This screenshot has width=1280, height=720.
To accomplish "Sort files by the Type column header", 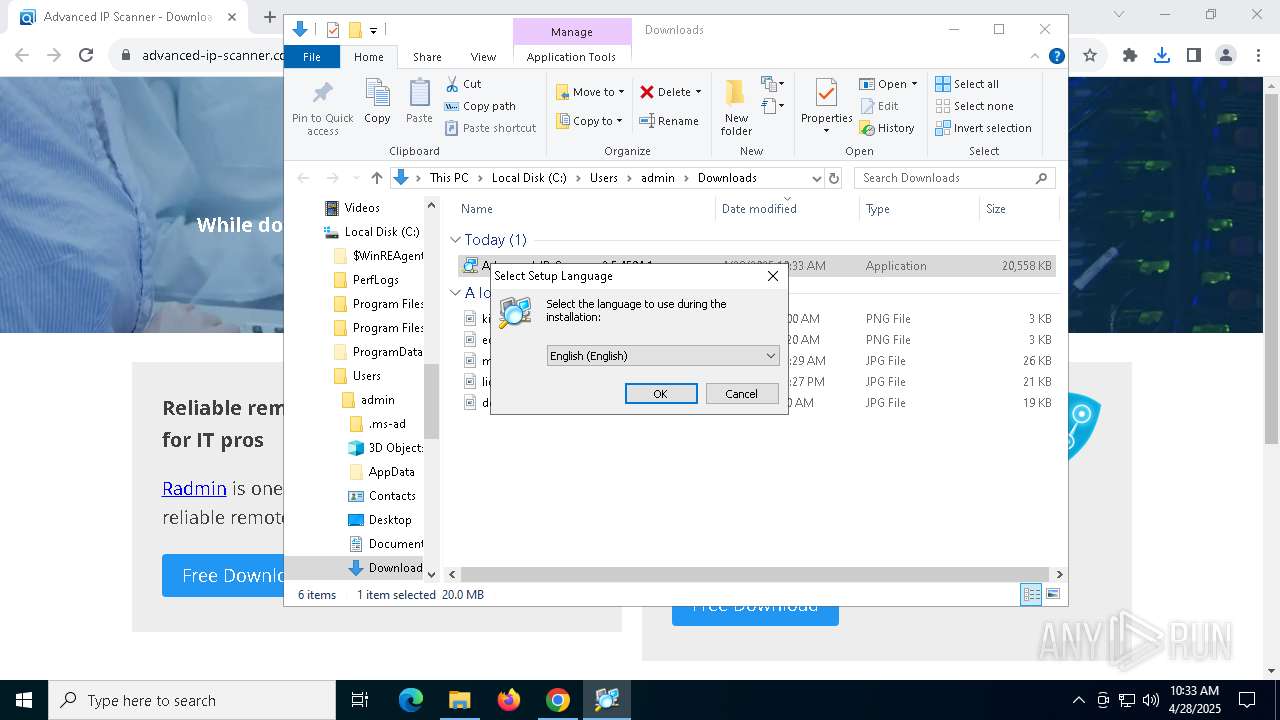I will (x=919, y=209).
